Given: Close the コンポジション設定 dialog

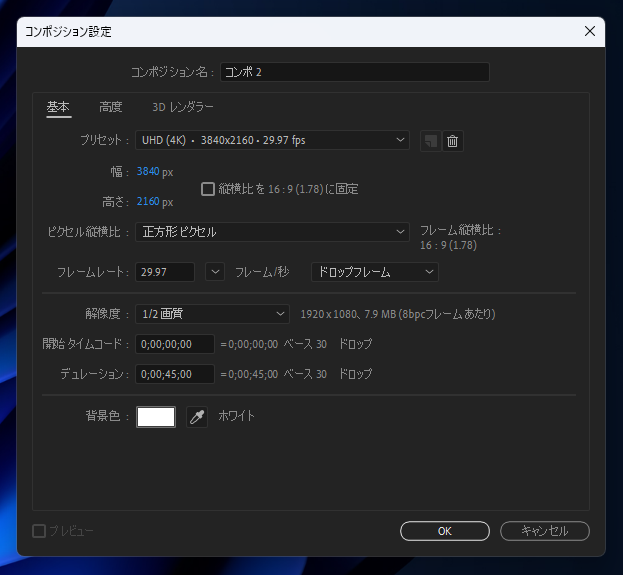Looking at the screenshot, I should [x=590, y=31].
